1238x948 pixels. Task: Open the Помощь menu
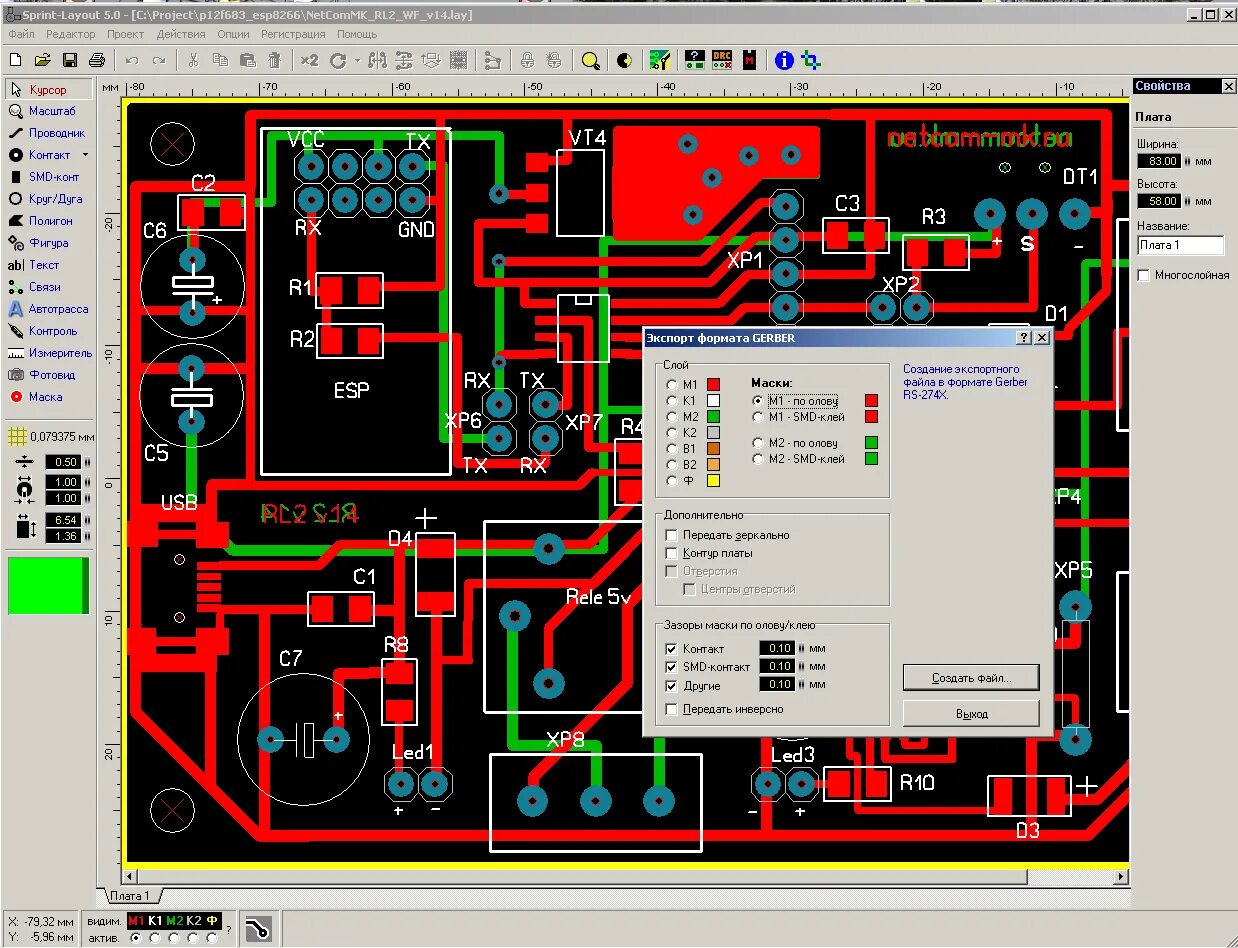coord(357,34)
